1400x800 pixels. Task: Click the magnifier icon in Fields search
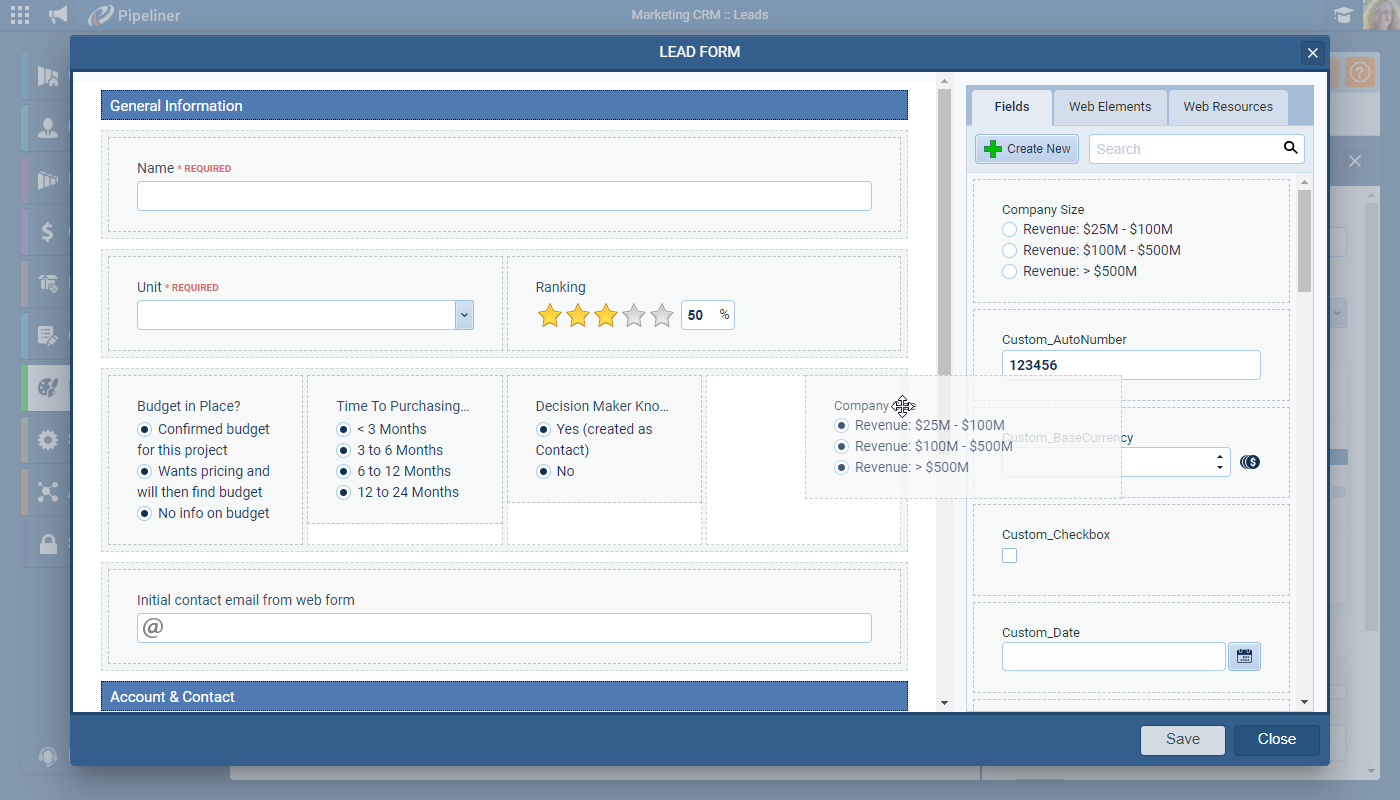pyautogui.click(x=1290, y=148)
